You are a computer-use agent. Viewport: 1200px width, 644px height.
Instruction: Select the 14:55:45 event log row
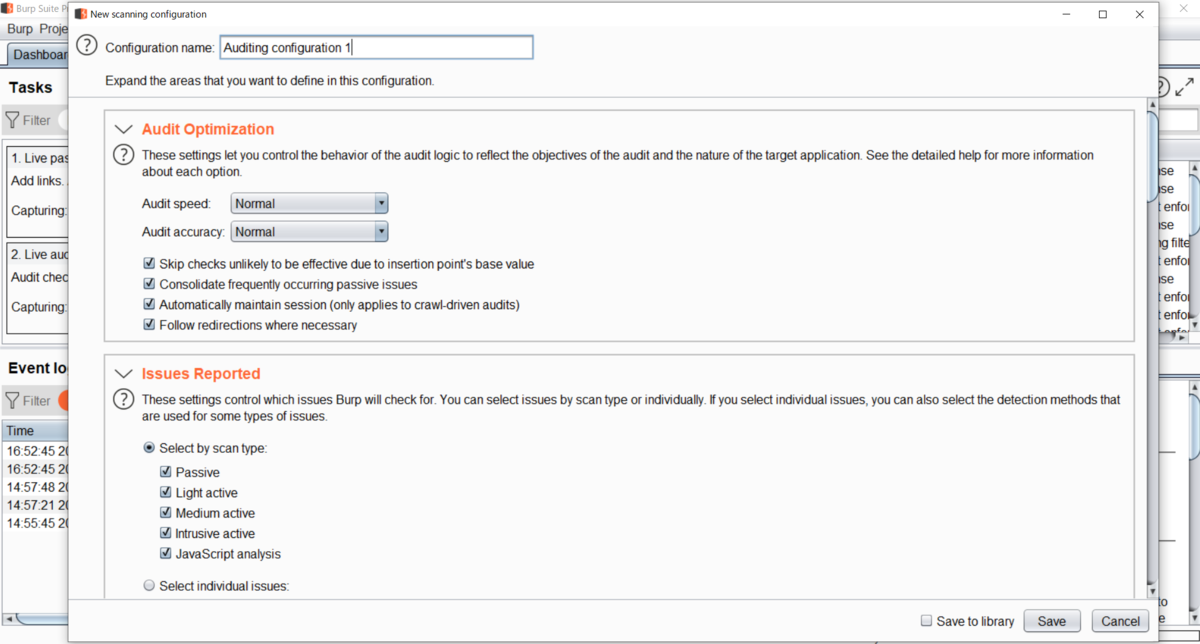pyautogui.click(x=36, y=523)
